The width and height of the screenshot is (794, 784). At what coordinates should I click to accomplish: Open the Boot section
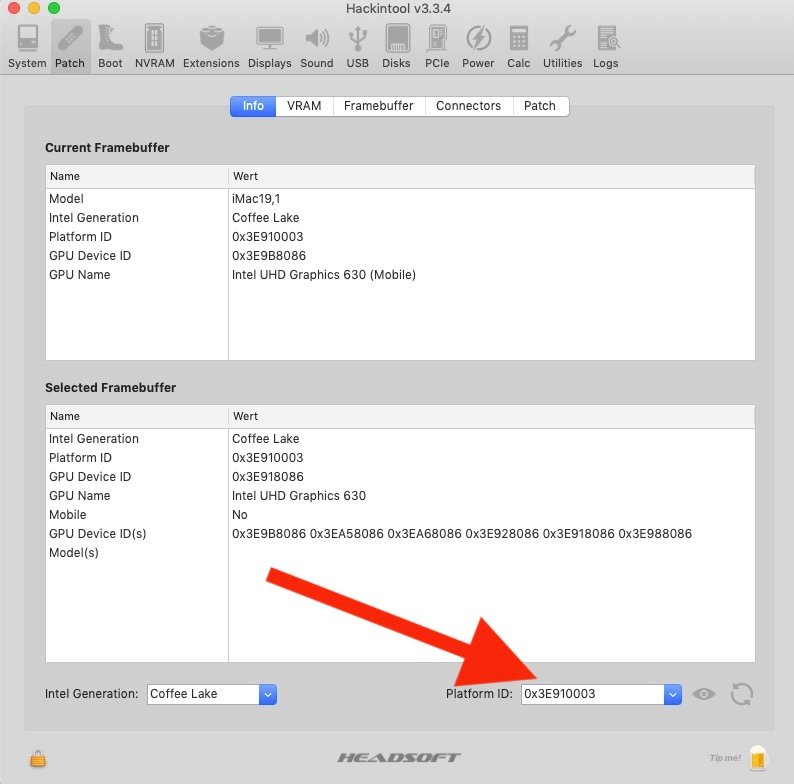[x=110, y=47]
